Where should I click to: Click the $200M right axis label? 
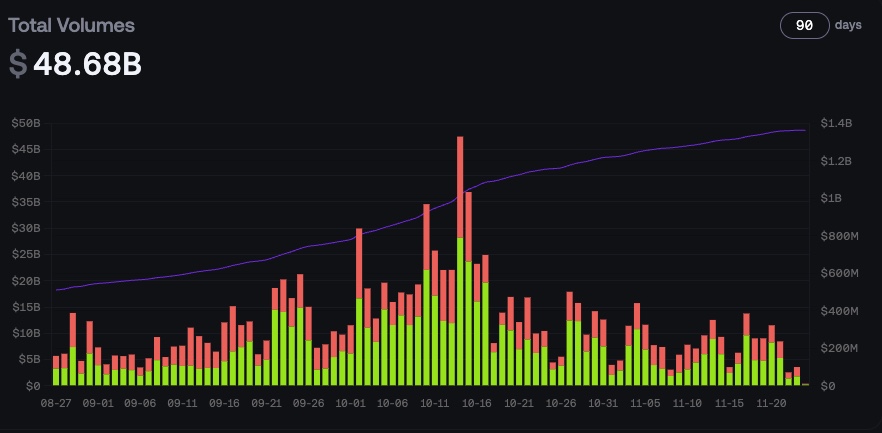[x=838, y=348]
